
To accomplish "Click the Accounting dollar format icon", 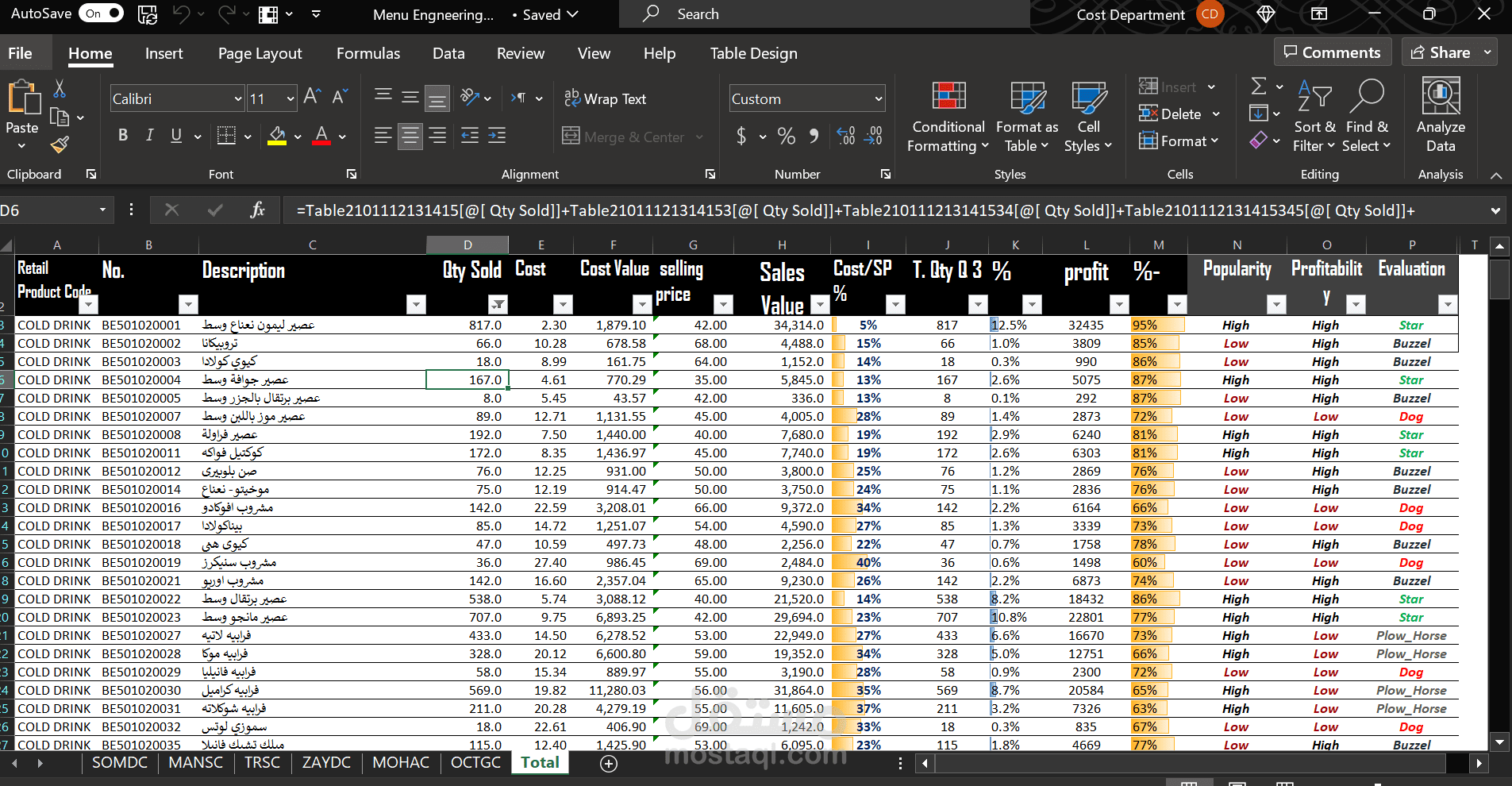I will tap(741, 136).
